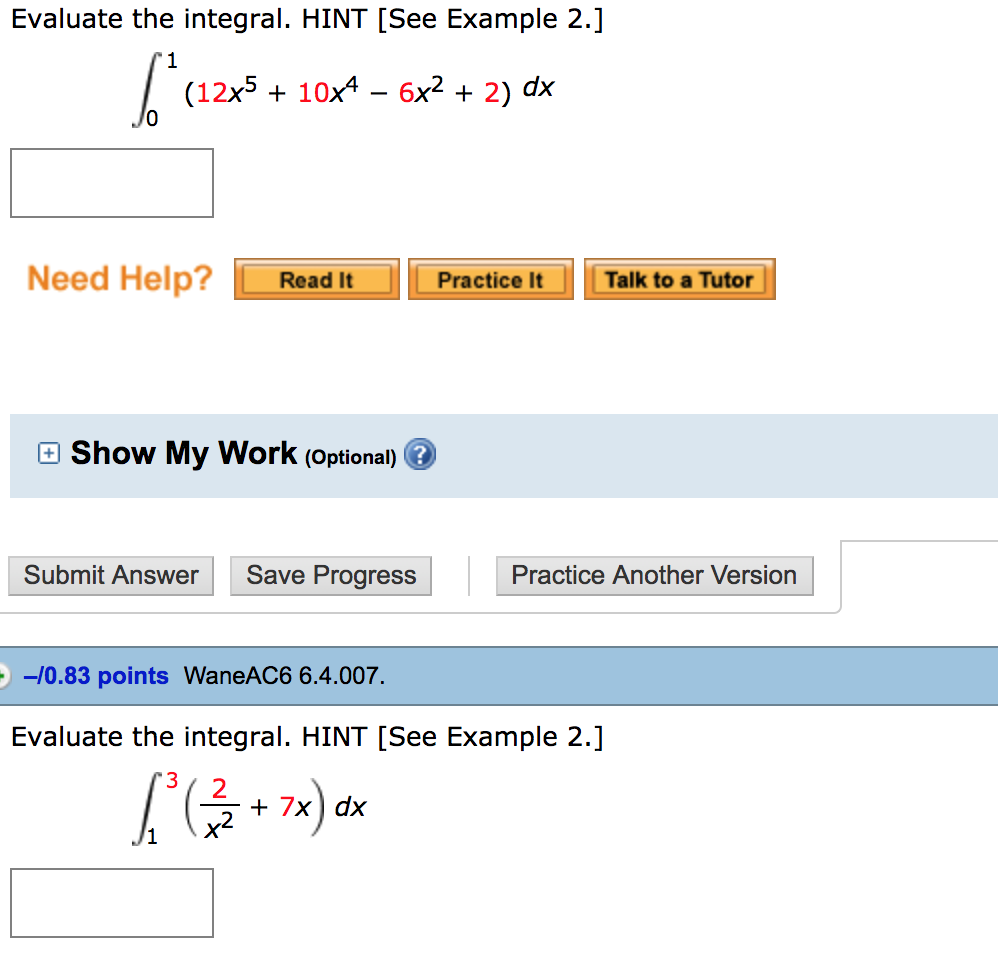Click the first Evaluate the integral prompt
The width and height of the screenshot is (998, 956).
(x=306, y=18)
